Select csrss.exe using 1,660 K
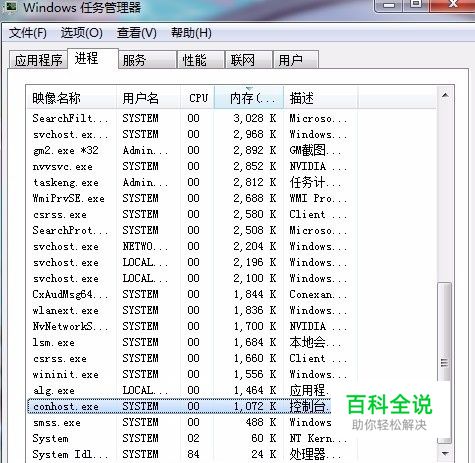 coord(232,358)
